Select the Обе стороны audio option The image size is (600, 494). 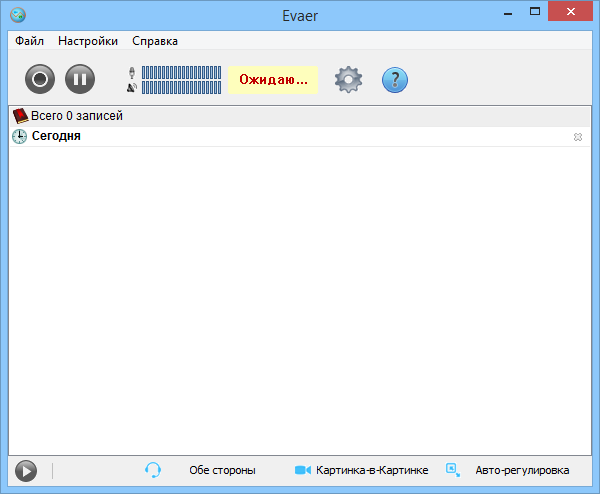222,470
